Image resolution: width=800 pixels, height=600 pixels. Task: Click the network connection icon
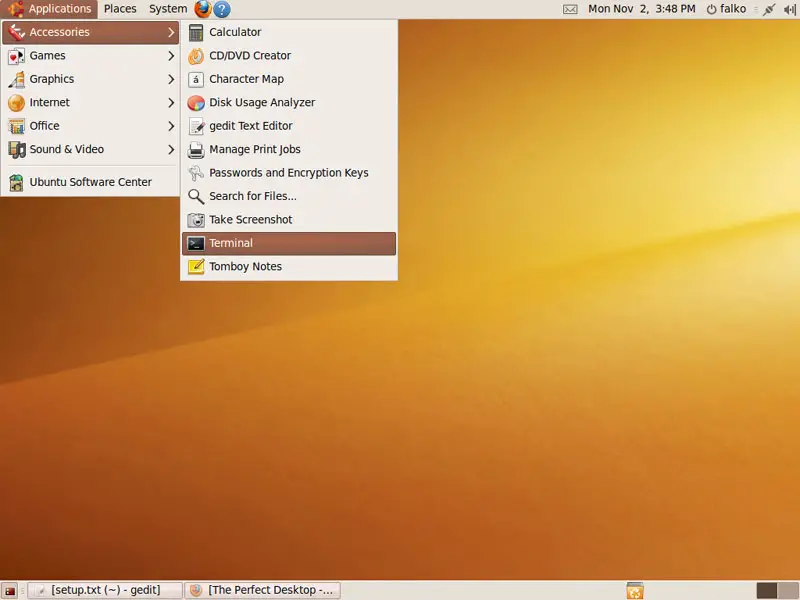click(x=769, y=9)
